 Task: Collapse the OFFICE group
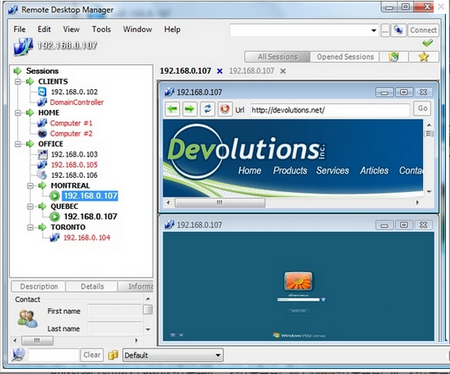18,144
